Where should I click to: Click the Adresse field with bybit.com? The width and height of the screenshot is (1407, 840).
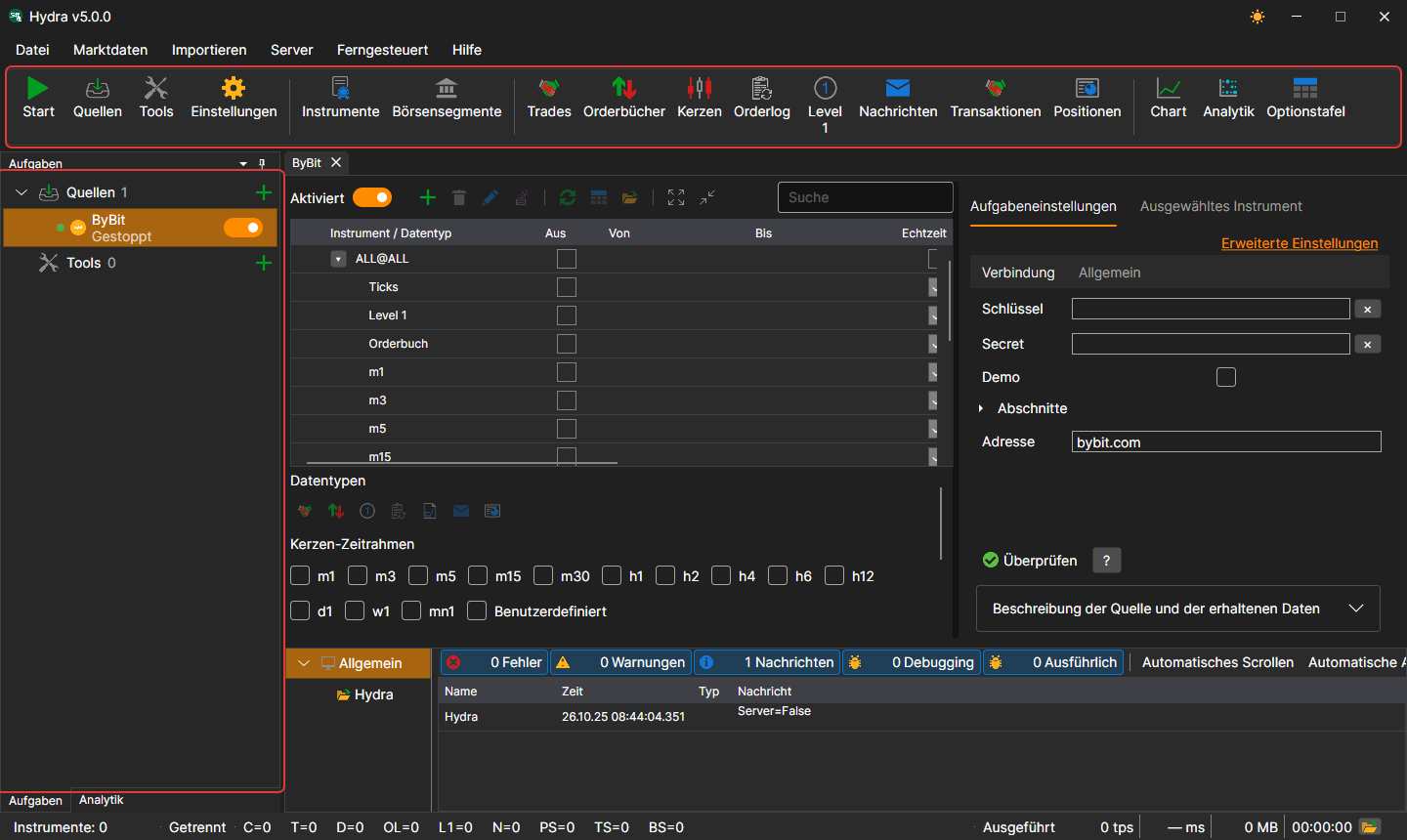coord(1226,441)
